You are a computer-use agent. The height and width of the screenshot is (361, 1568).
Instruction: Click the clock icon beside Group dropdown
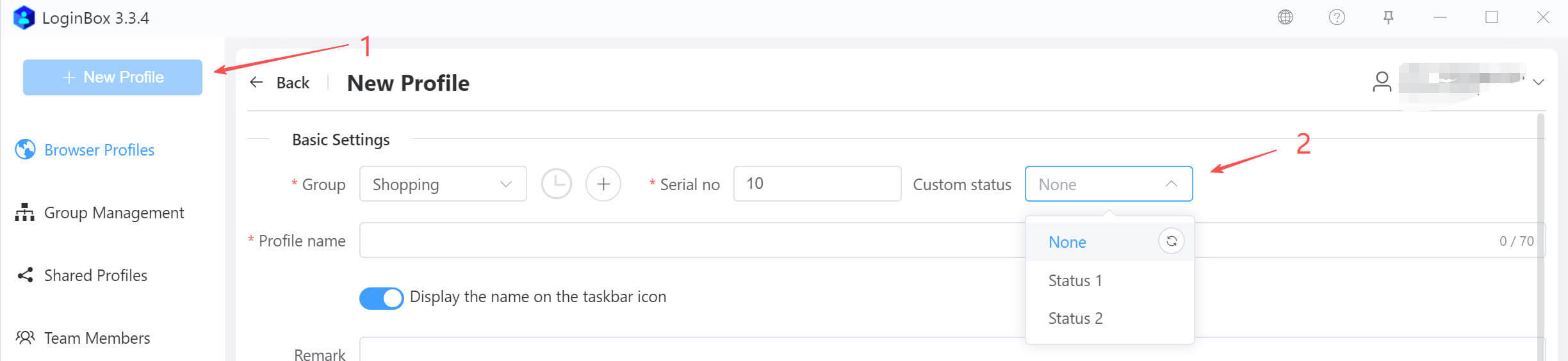(556, 184)
